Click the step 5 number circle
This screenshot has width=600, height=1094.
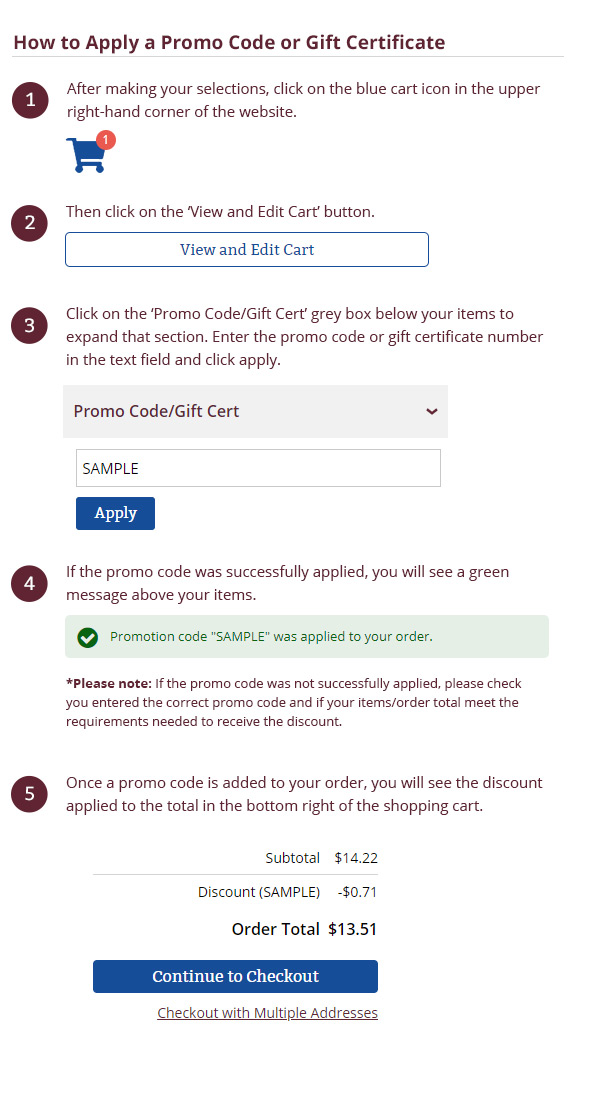(30, 794)
